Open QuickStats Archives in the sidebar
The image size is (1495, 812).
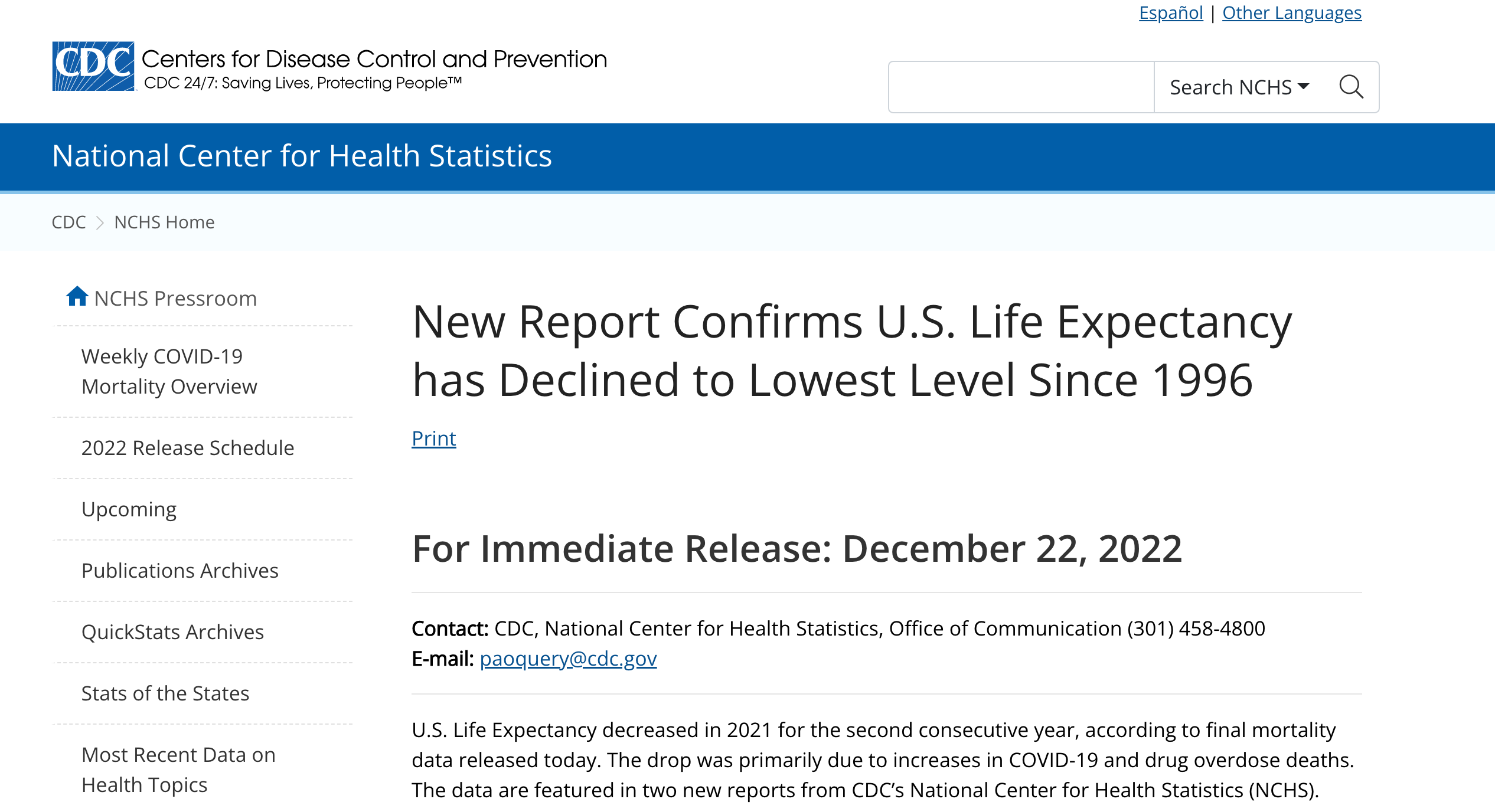tap(172, 632)
